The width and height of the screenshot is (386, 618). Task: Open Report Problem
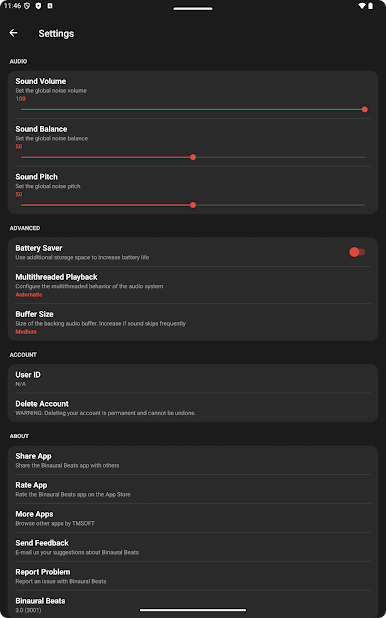[193, 576]
